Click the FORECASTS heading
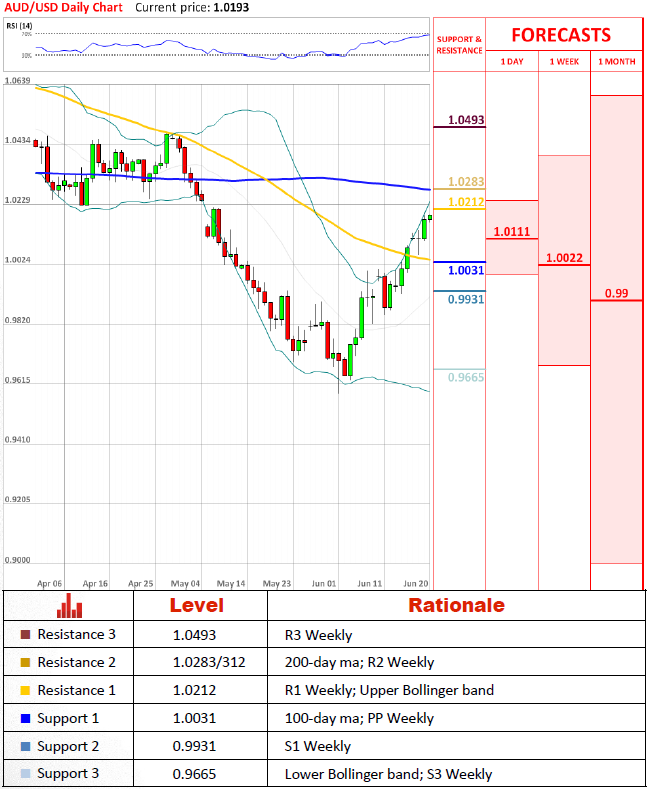 561,35
